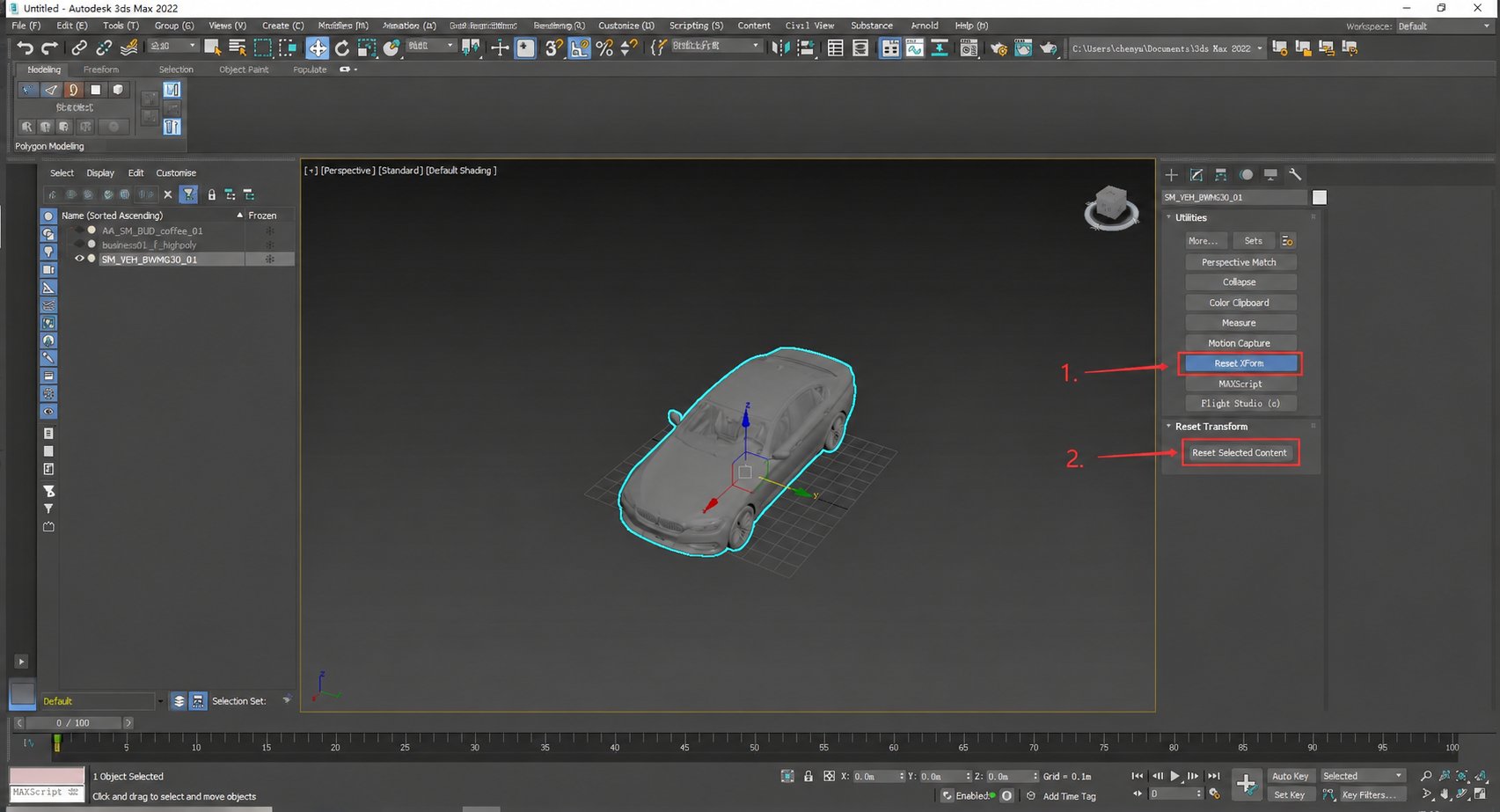Open the Create tab in command panel

pos(1171,174)
